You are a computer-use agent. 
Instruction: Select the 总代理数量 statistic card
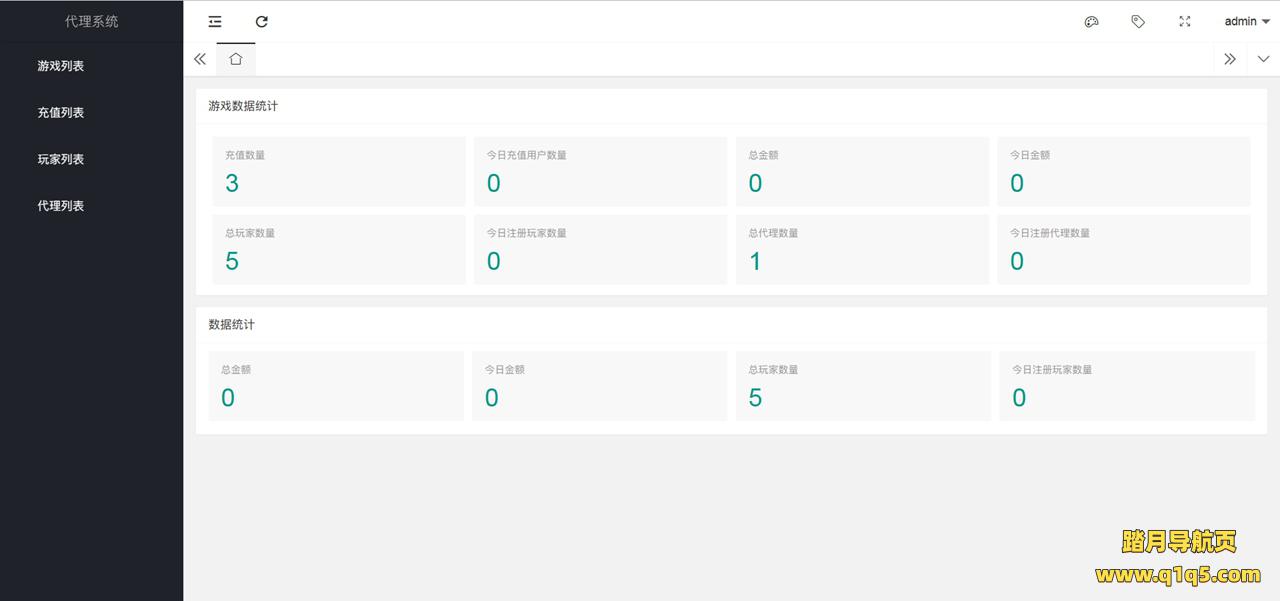(x=862, y=250)
